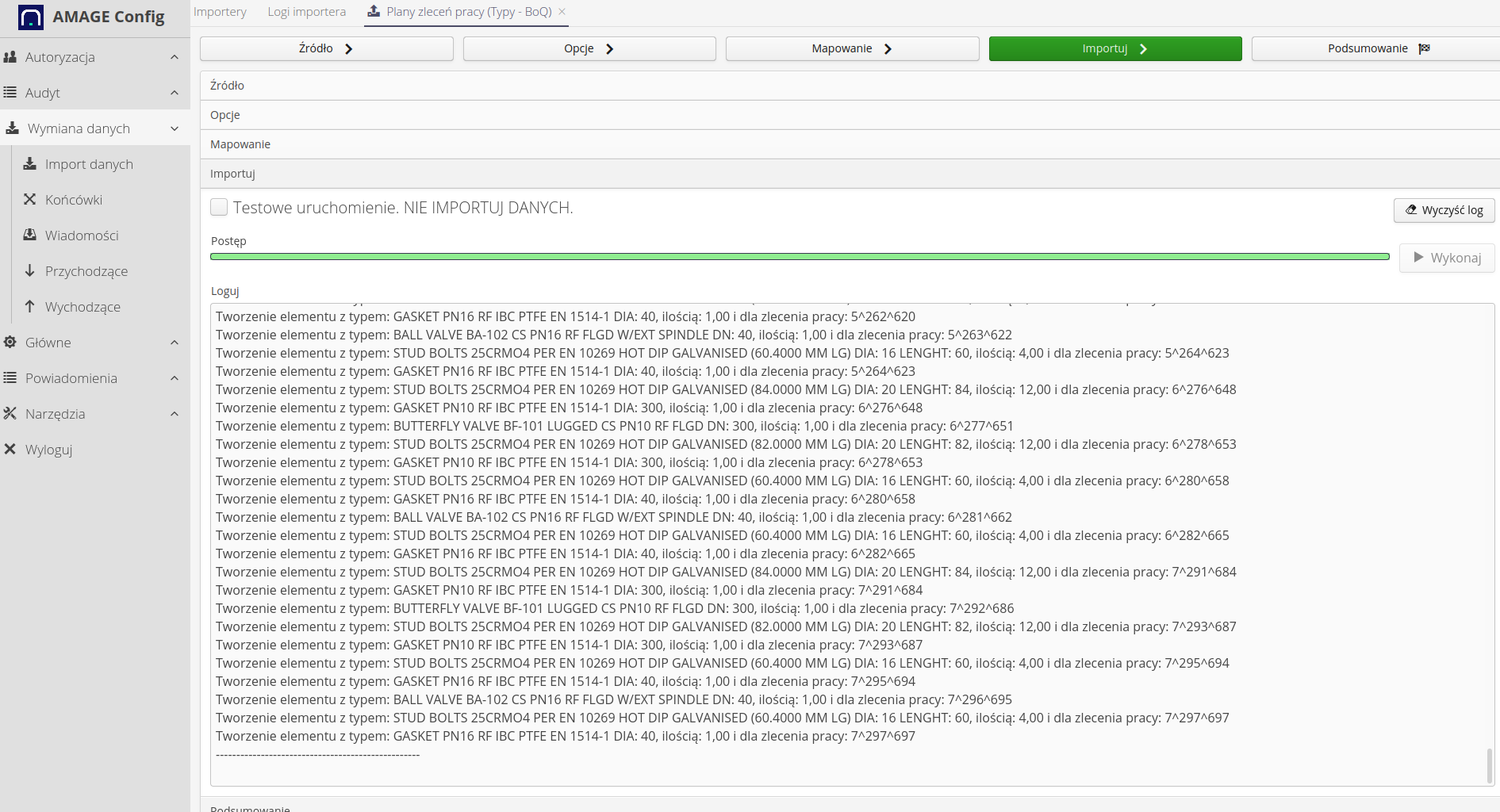Expand the Autoryzacja menu section
The height and width of the screenshot is (812, 1500).
(x=174, y=57)
